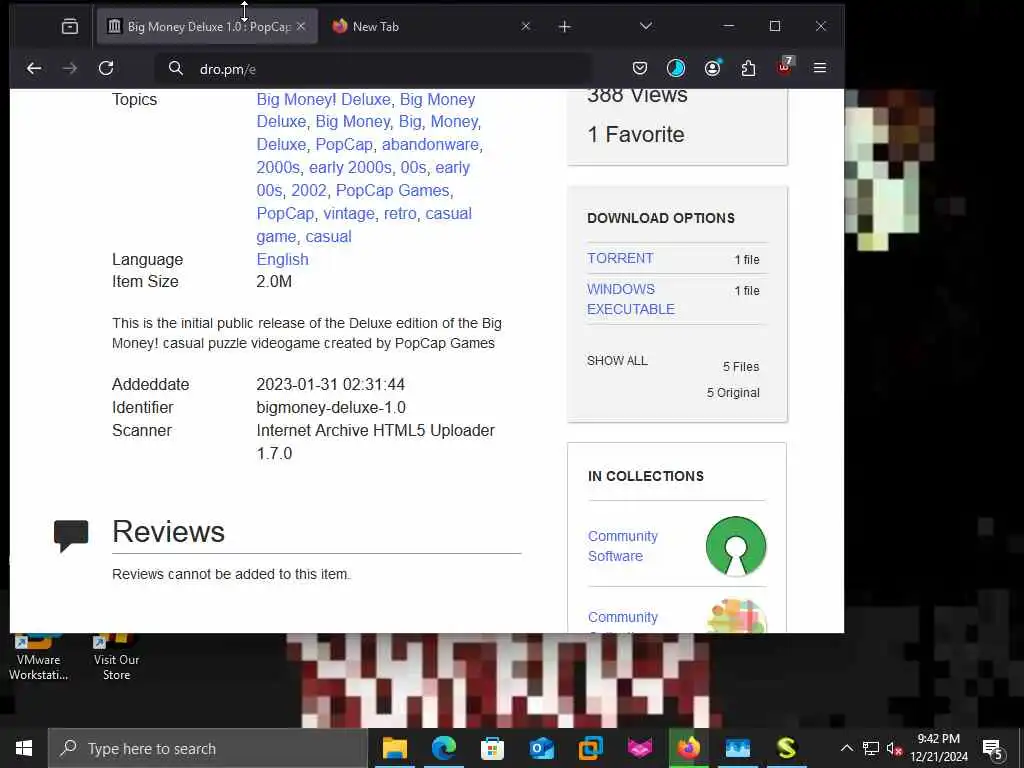Open VMware Workstation from the taskbar
This screenshot has width=1024, height=768.
pos(590,748)
